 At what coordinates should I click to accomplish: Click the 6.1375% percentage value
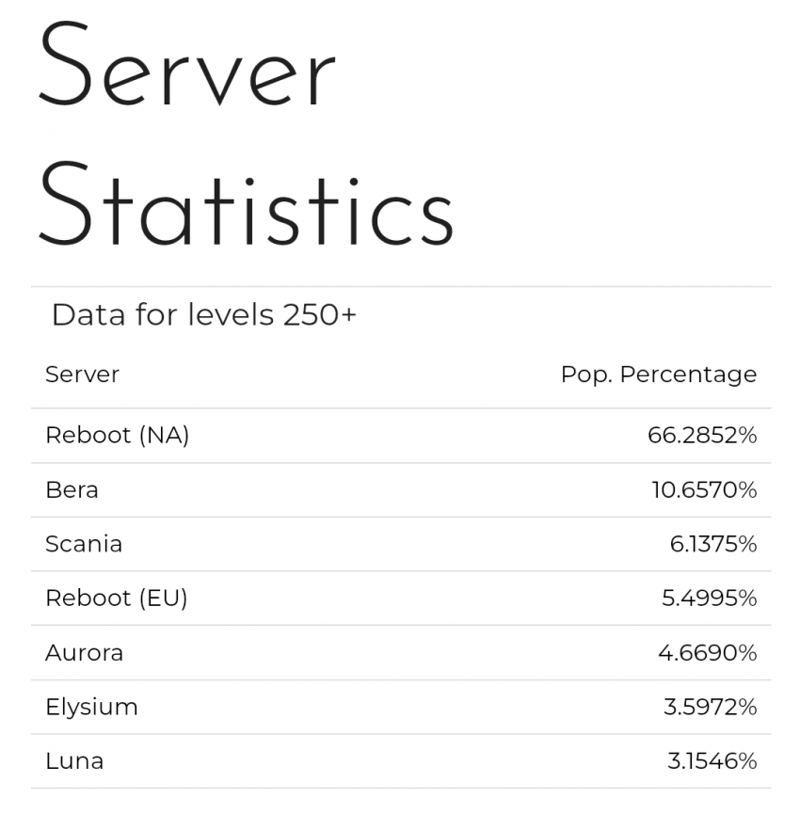(713, 544)
